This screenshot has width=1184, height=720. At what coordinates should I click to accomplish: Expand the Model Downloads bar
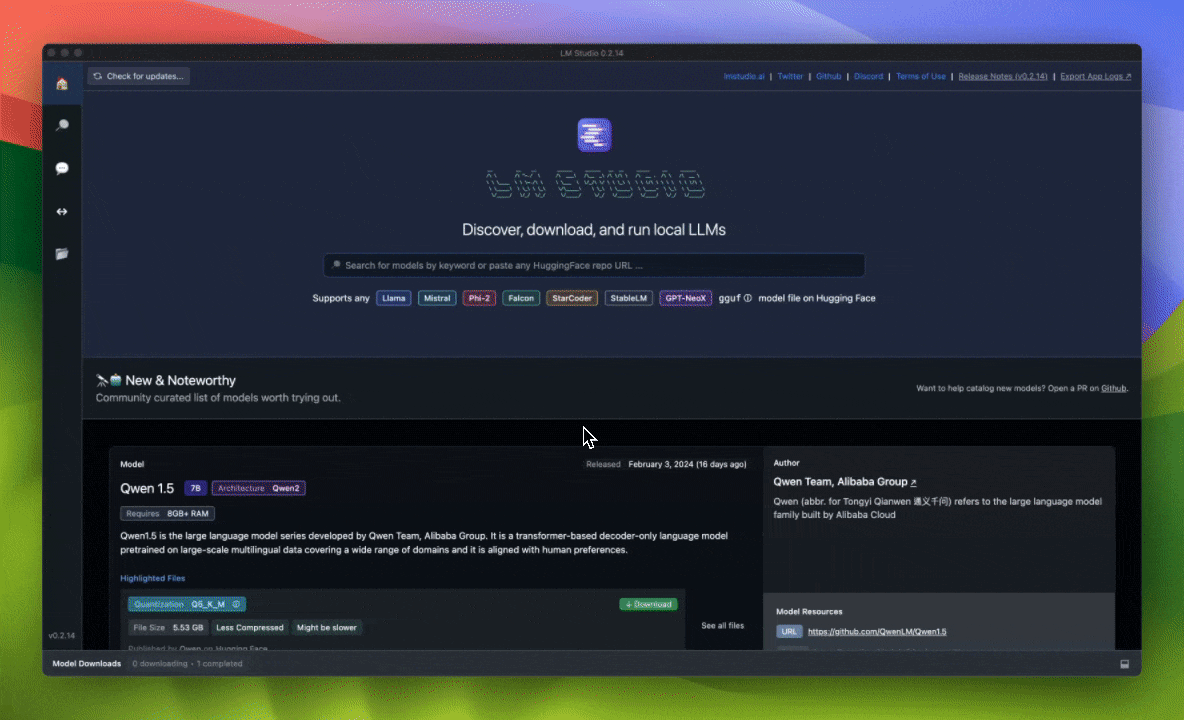pos(87,664)
